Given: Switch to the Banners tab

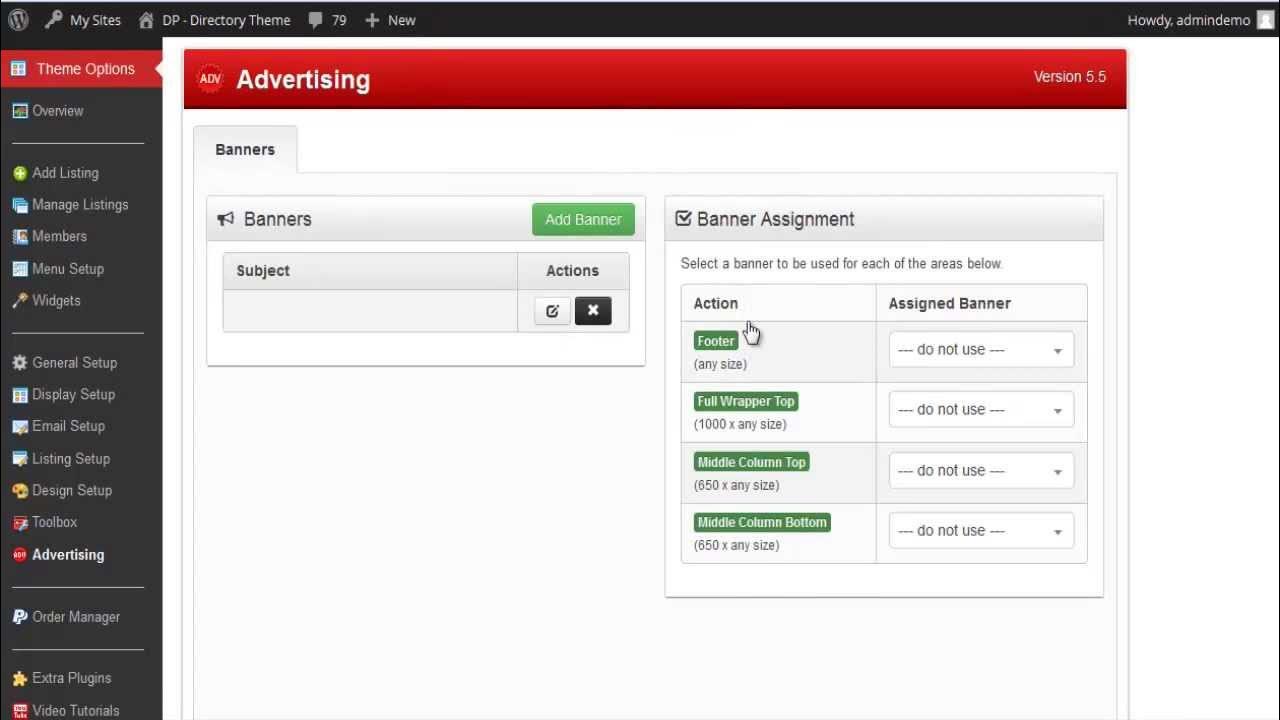Looking at the screenshot, I should click(244, 149).
